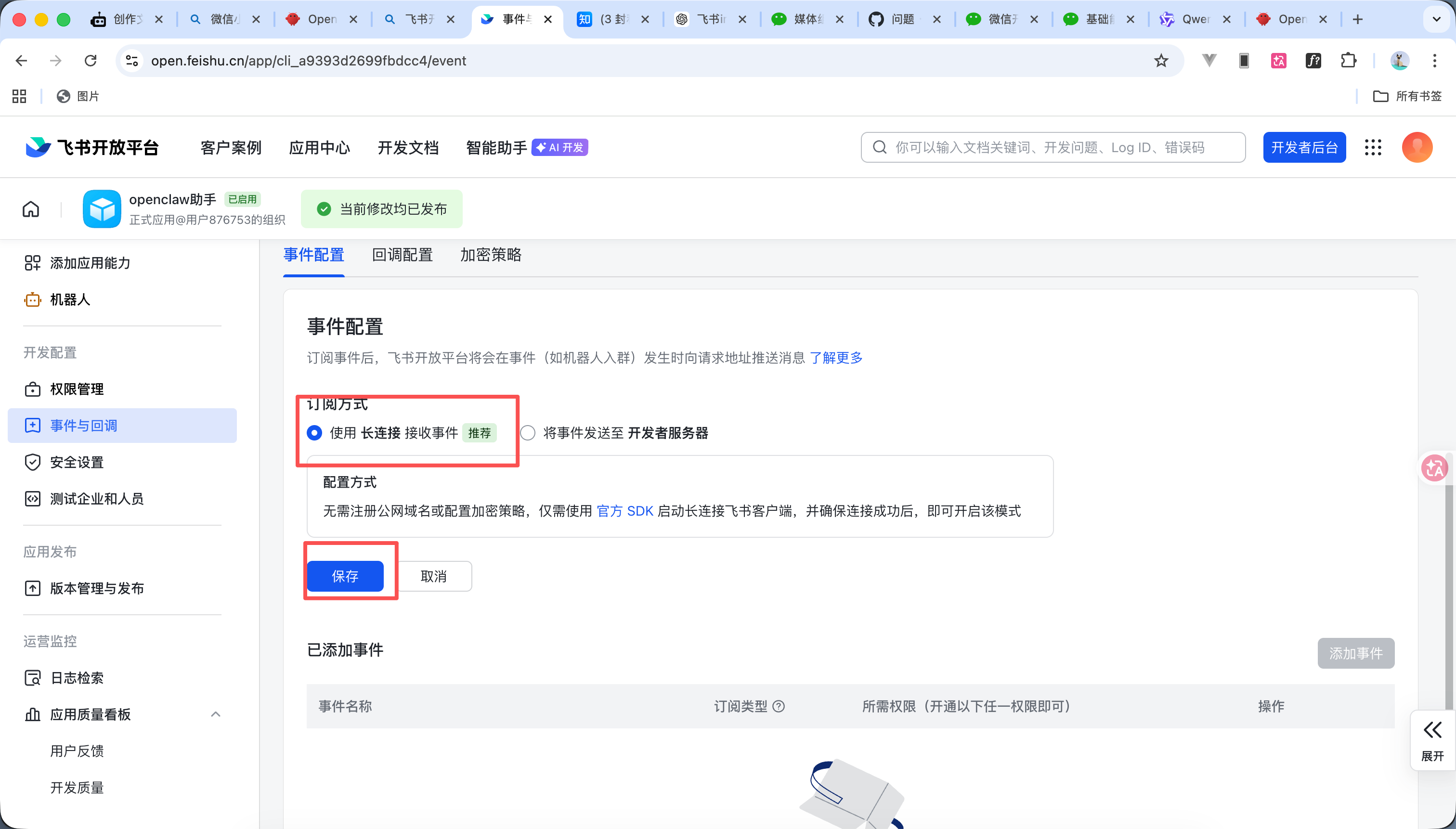Collapse the 应用质量看板 section
This screenshot has width=1456, height=829.
(215, 713)
